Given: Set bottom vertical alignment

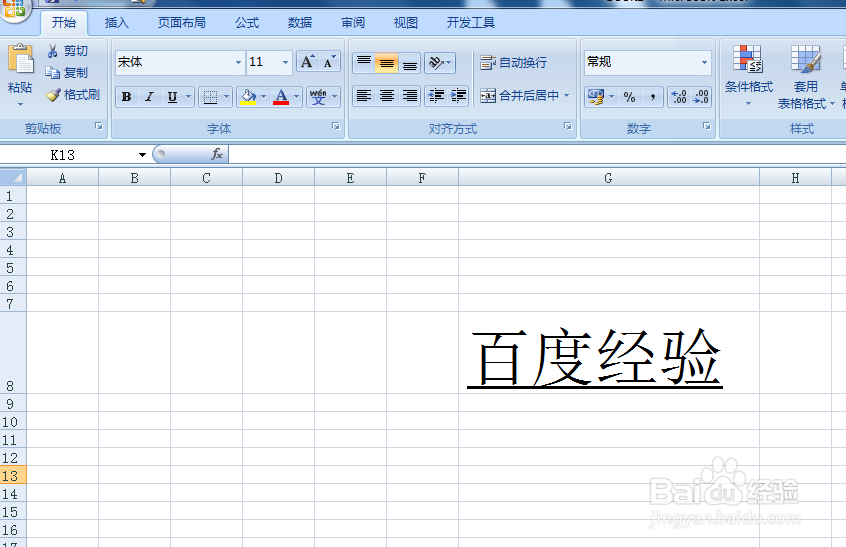Looking at the screenshot, I should 410,63.
